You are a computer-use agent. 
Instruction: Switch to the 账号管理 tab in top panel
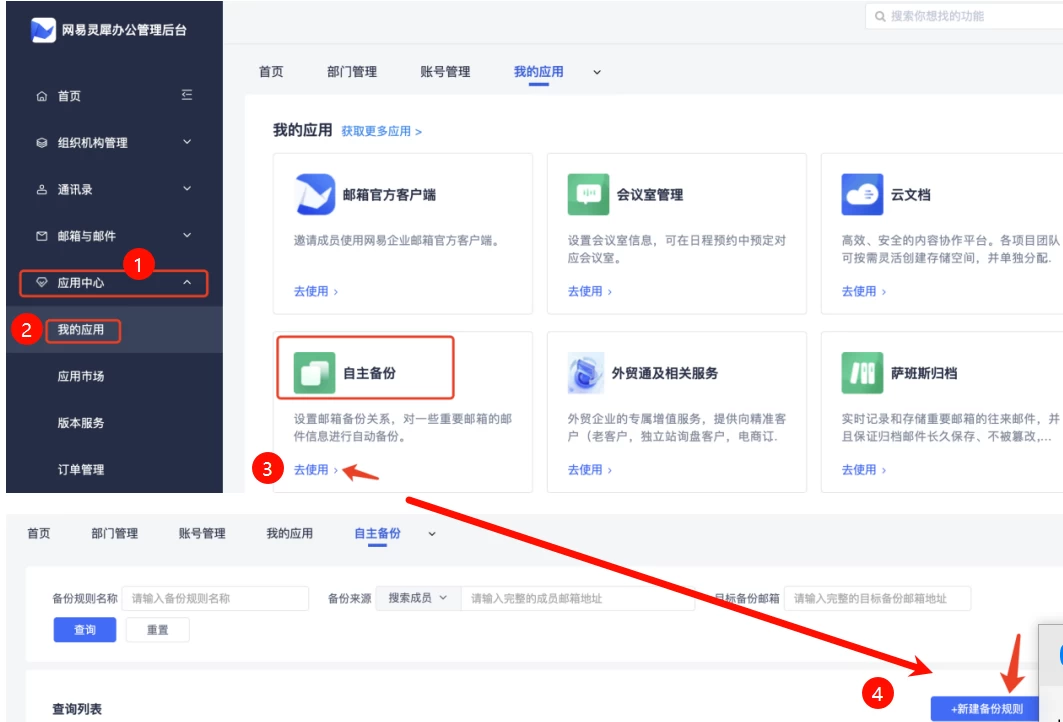(445, 72)
